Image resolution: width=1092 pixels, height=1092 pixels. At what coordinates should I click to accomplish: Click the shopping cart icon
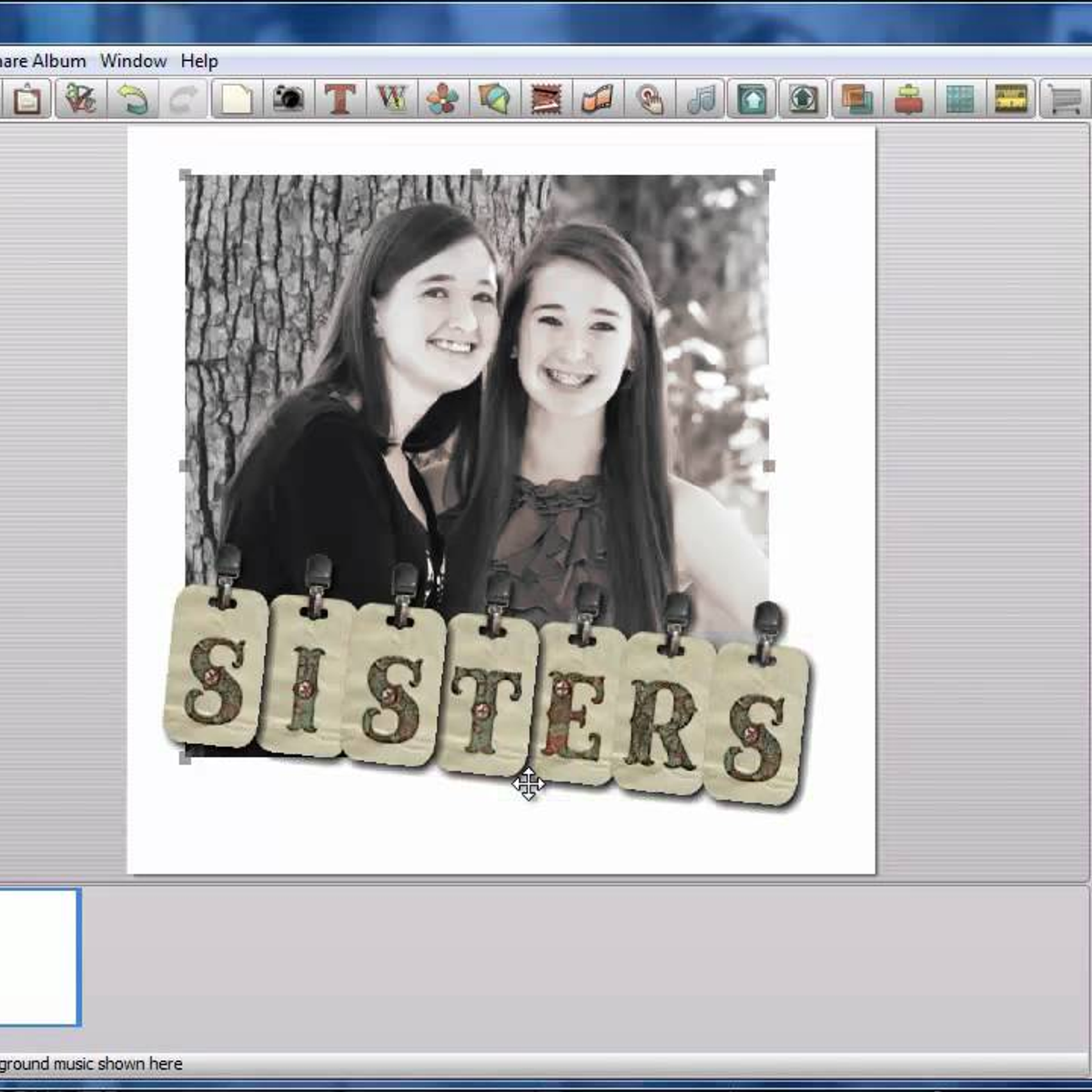click(1063, 99)
